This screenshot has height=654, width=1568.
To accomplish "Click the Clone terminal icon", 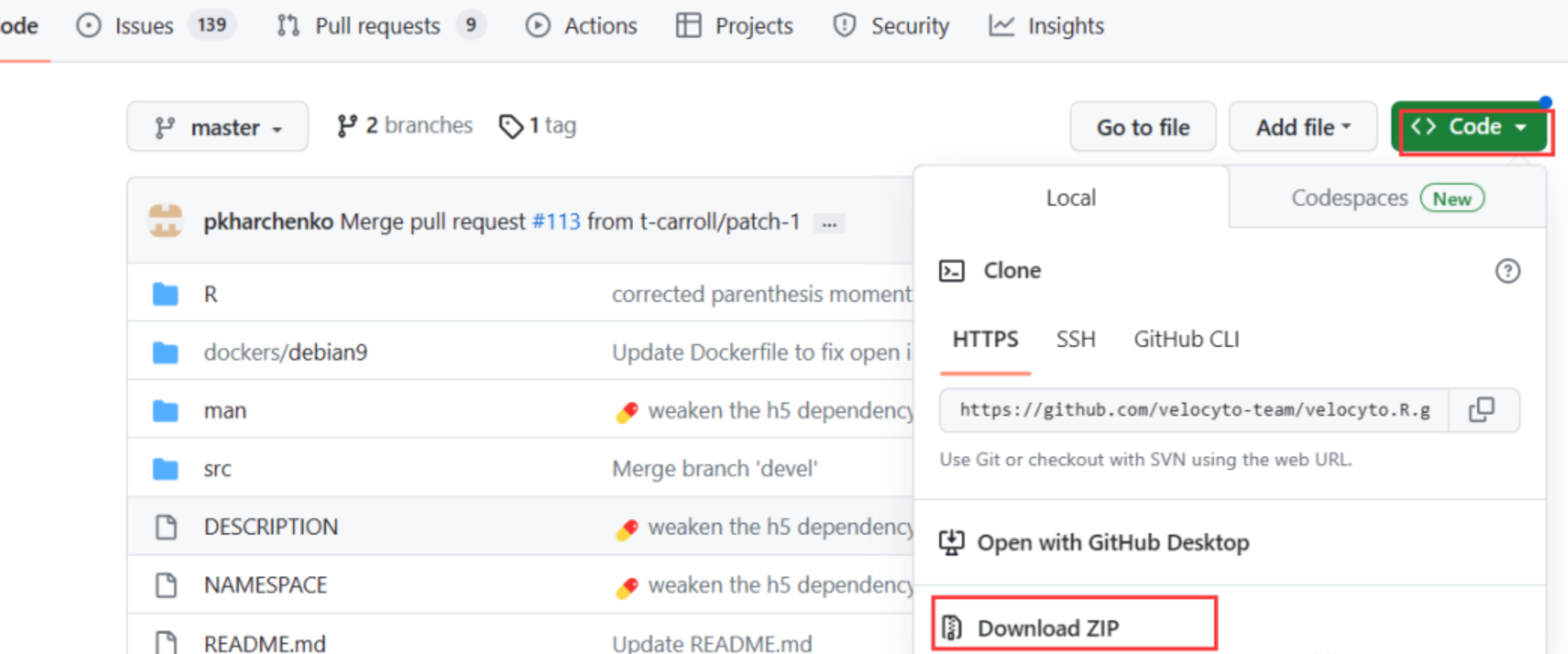I will [952, 270].
